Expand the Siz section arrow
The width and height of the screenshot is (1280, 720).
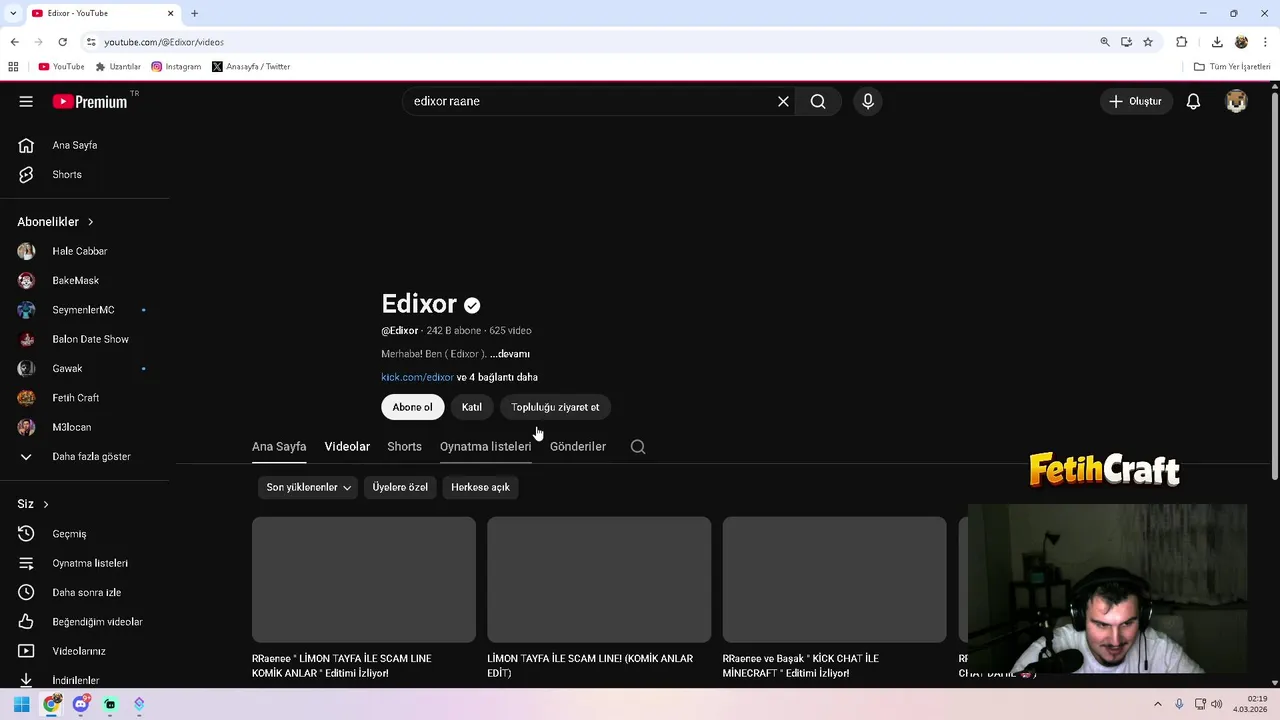point(45,504)
